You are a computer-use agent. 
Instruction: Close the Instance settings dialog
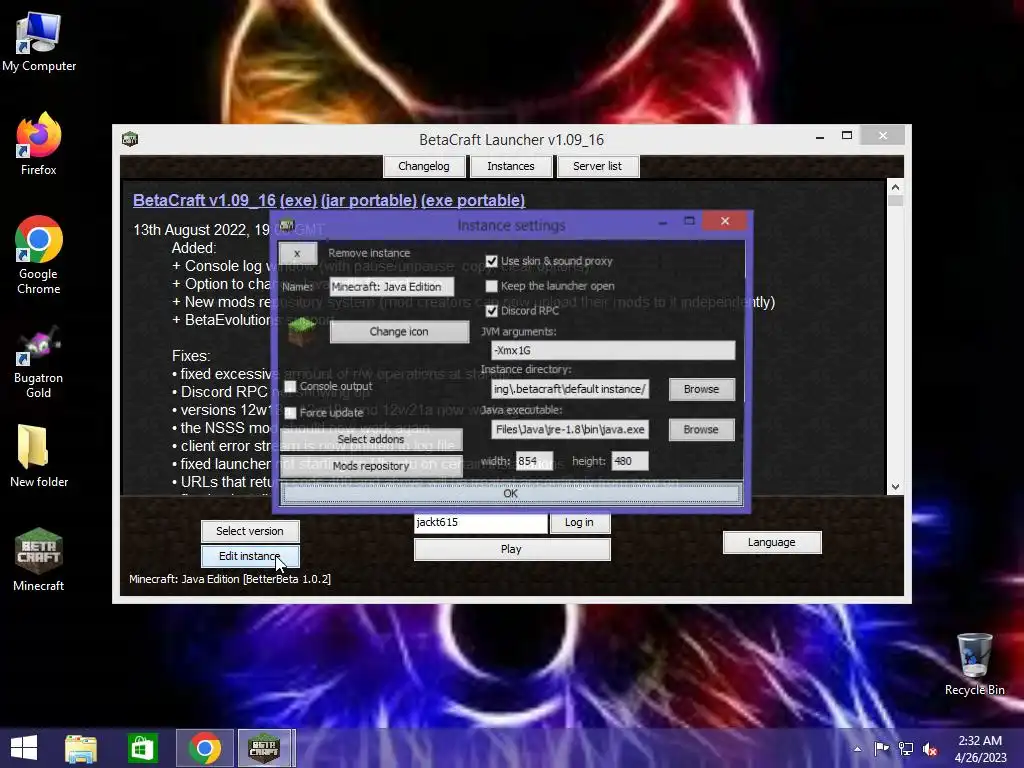click(725, 221)
